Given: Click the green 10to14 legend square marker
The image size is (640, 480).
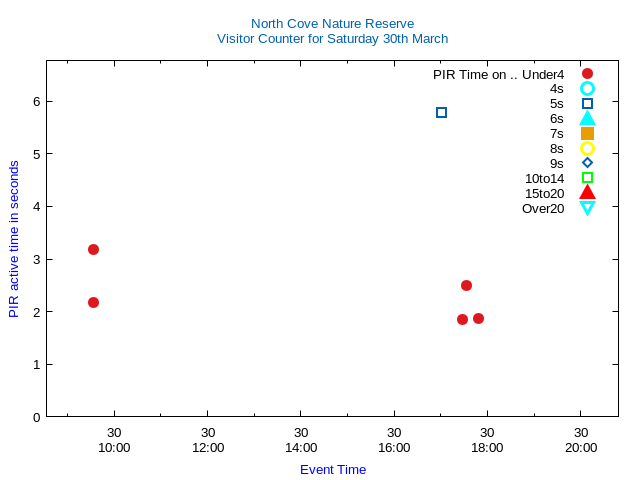Looking at the screenshot, I should click(587, 178).
